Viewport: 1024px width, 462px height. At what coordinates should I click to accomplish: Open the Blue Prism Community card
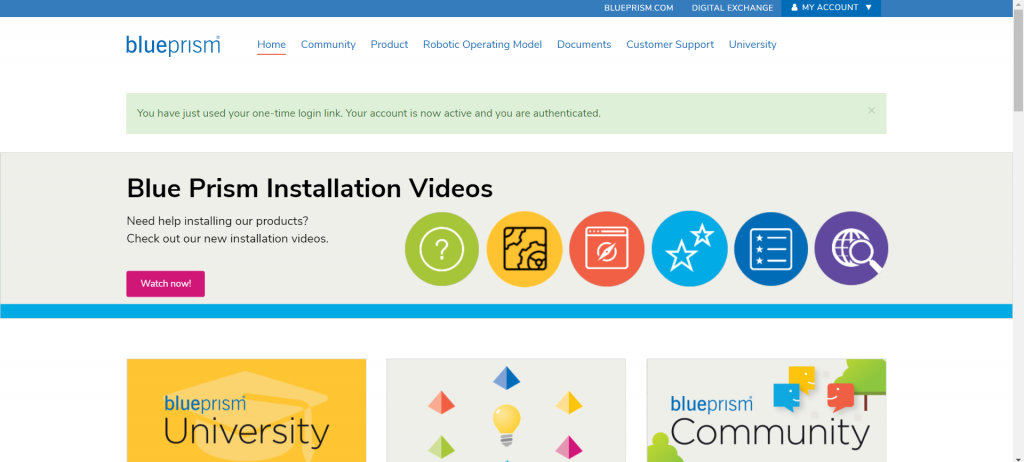coord(766,410)
